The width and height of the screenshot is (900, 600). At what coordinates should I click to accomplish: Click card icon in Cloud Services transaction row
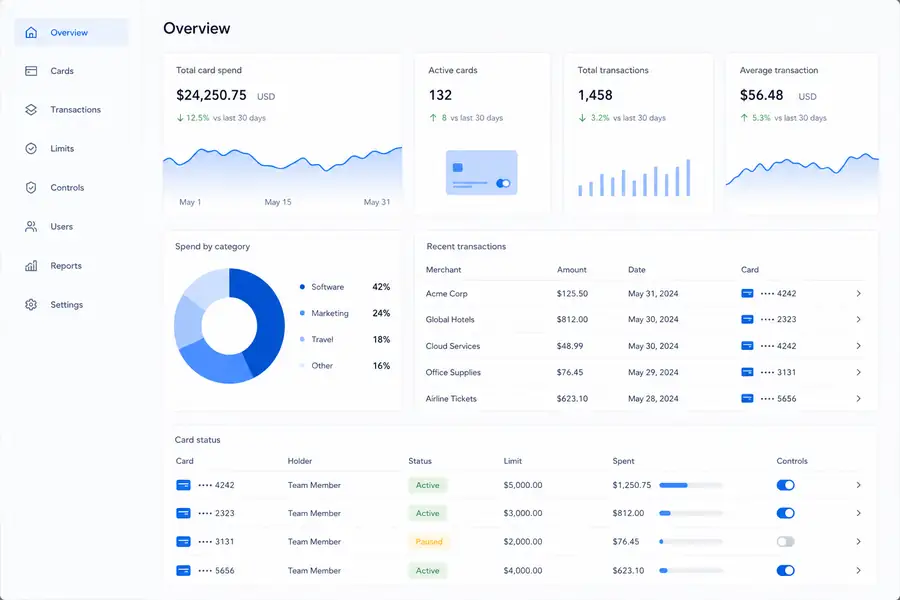click(747, 346)
